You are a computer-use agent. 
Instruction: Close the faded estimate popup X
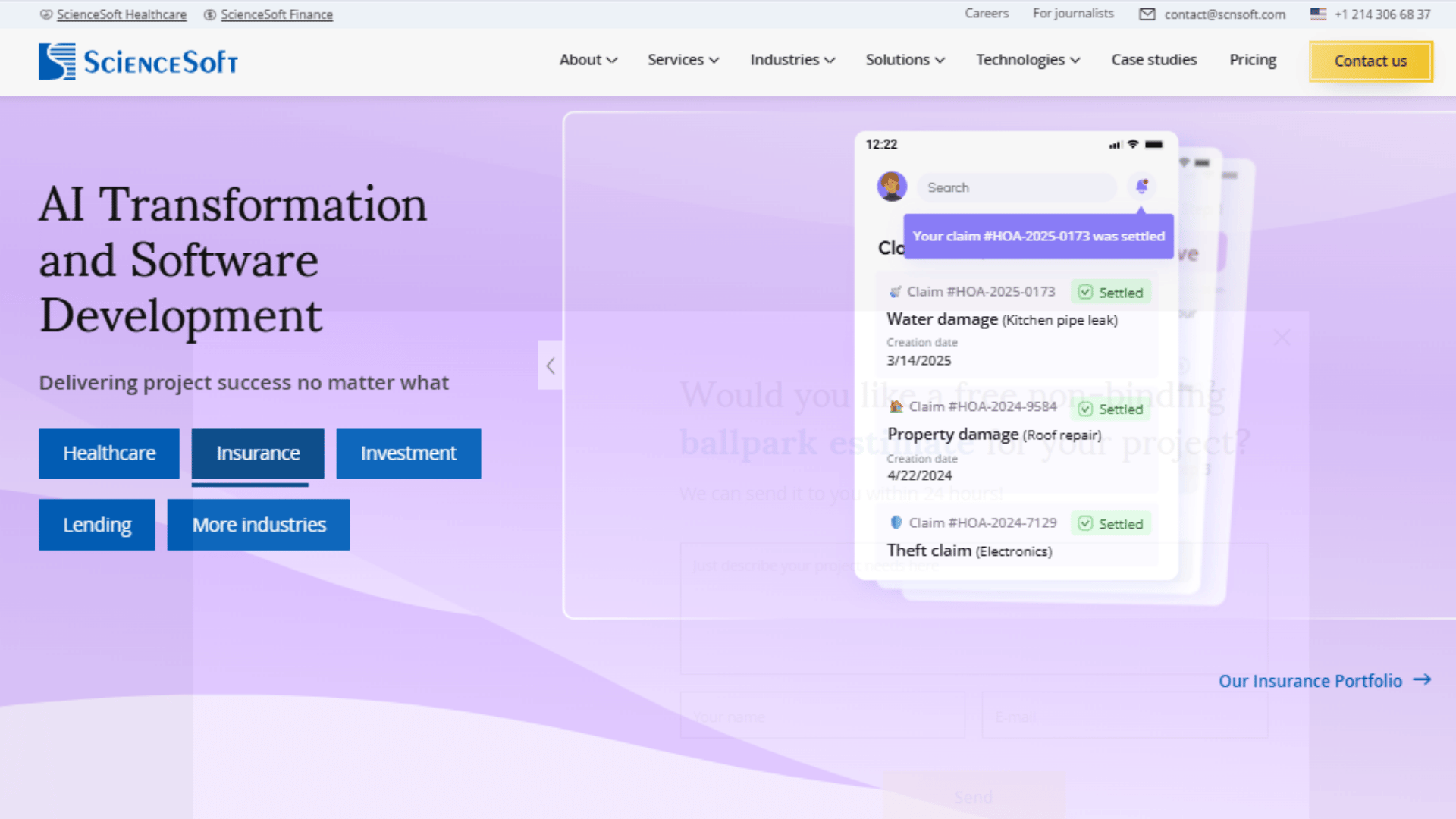coord(1282,337)
